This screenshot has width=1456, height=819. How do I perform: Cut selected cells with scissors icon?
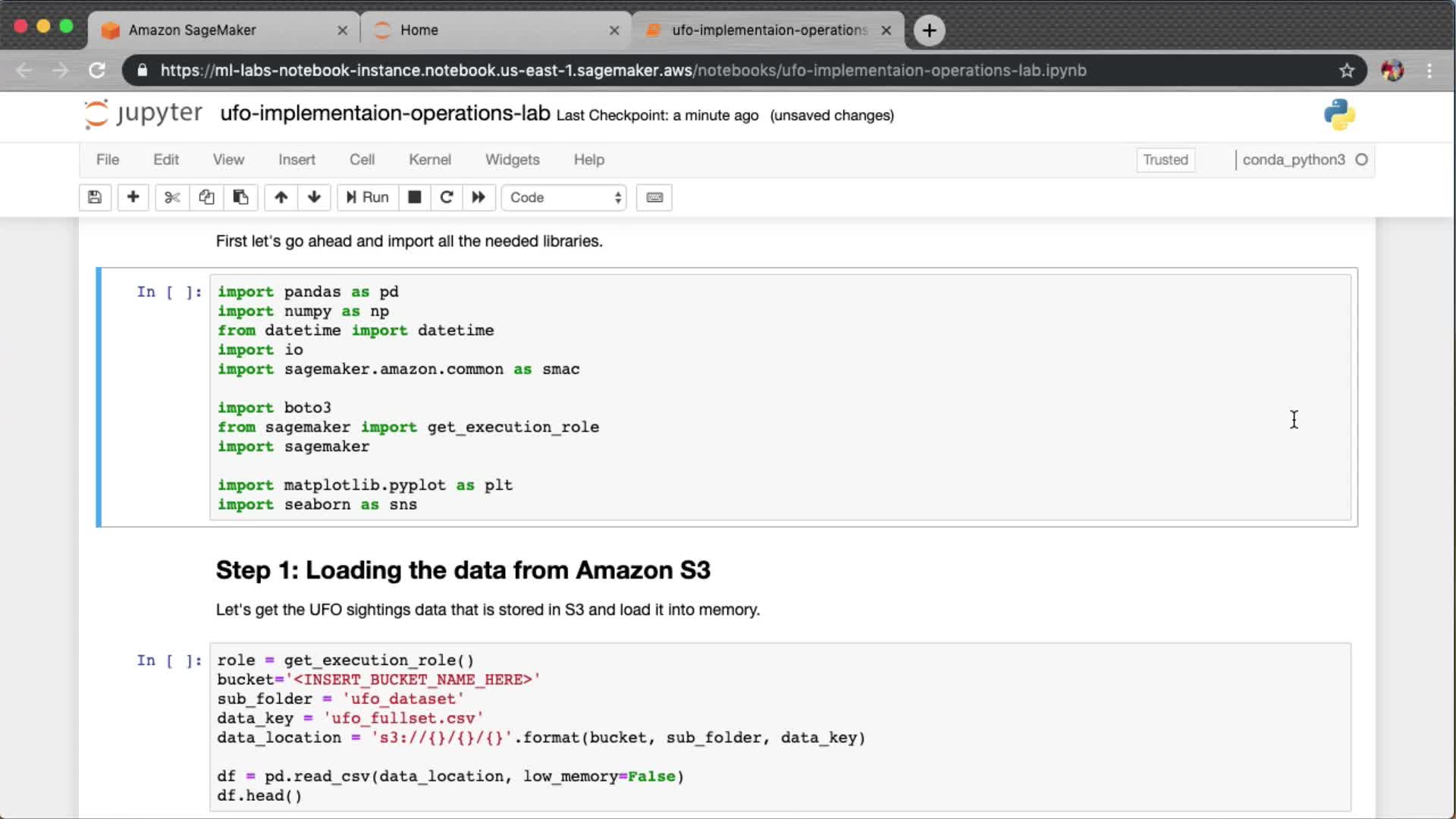tap(172, 197)
